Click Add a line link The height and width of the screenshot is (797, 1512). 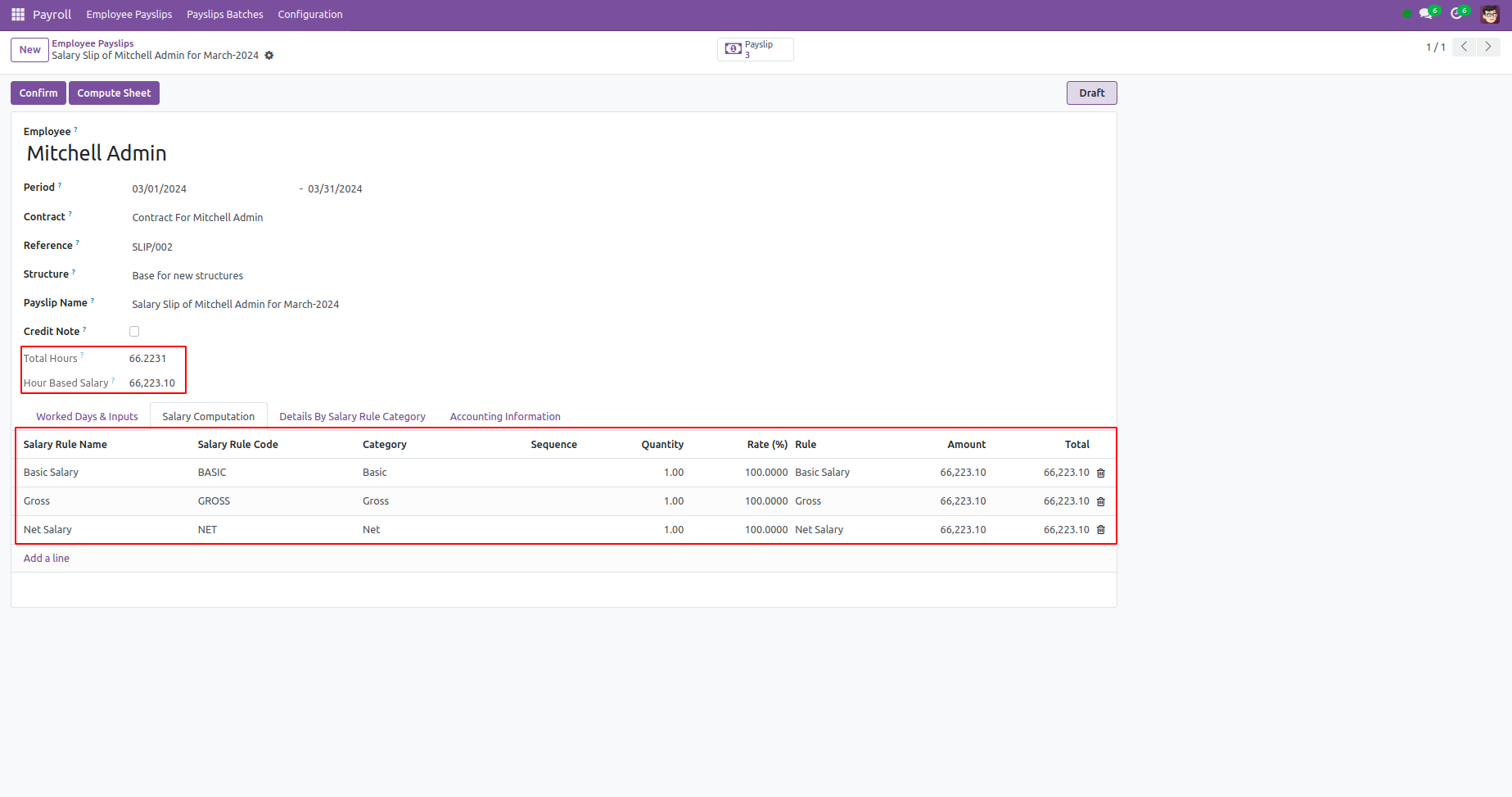(x=47, y=559)
